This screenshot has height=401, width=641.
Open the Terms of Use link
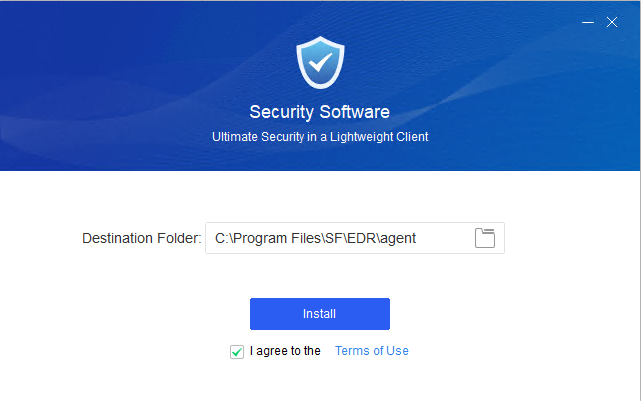(x=372, y=351)
